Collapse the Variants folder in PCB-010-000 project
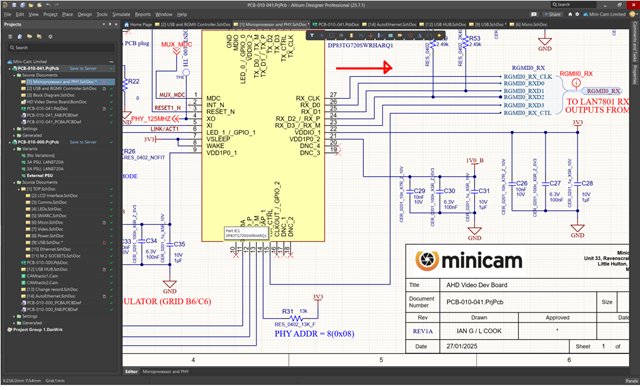Image resolution: width=640 pixels, height=390 pixels. 14,149
